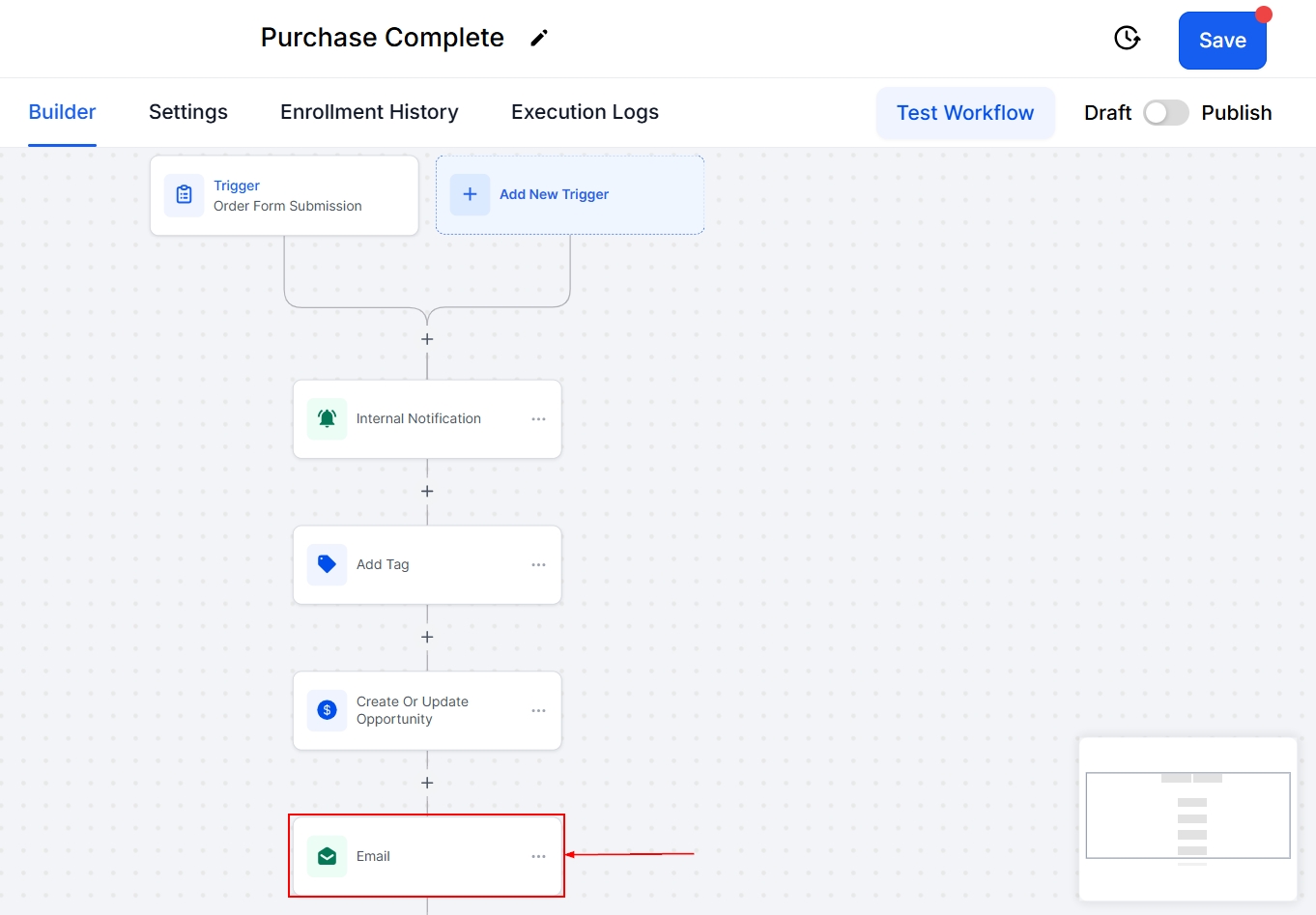Click the pencil icon to rename workflow
The width and height of the screenshot is (1316, 915).
[x=539, y=38]
